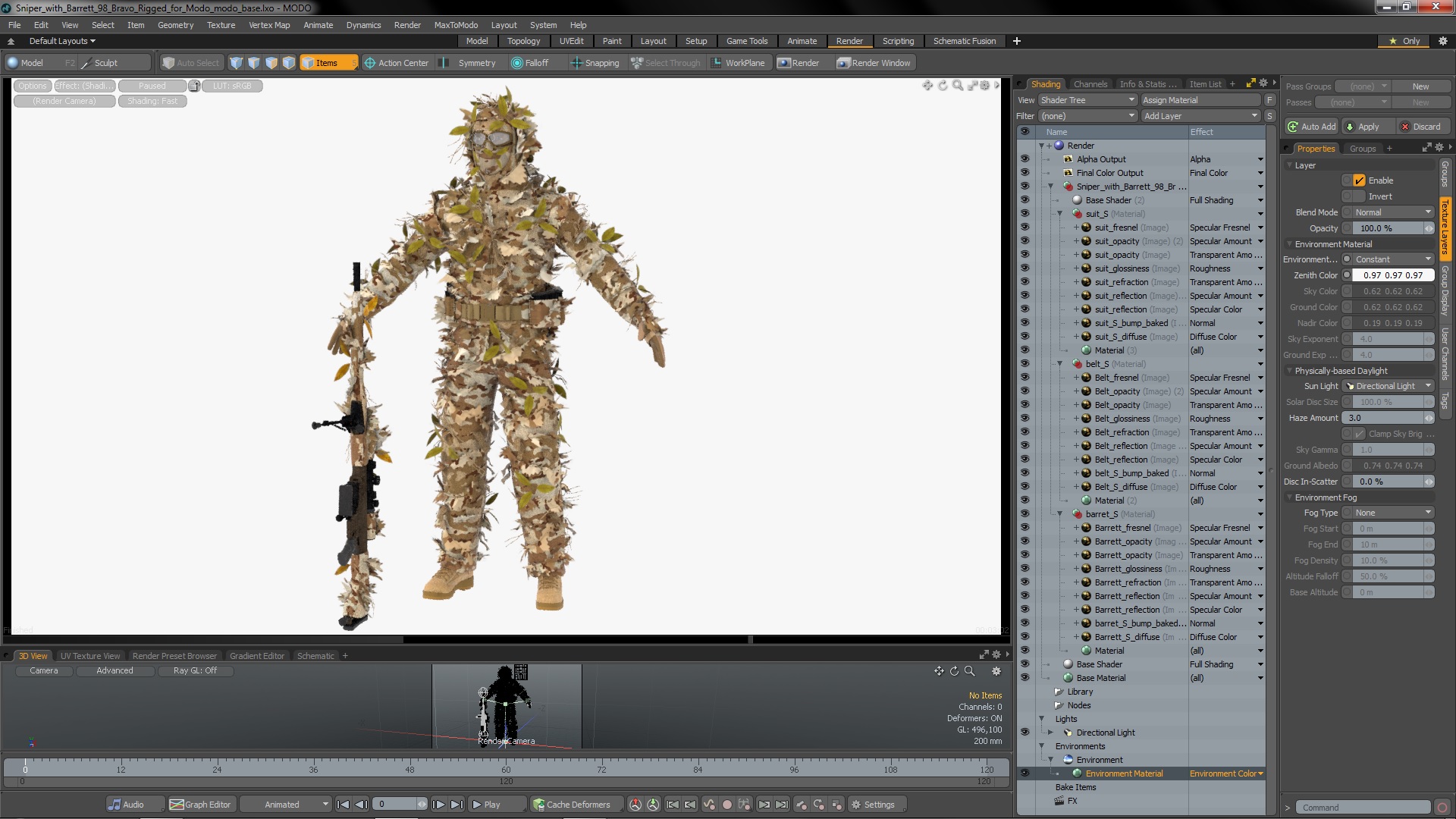Adjust the Haze Amount slider
This screenshot has height=819, width=1456.
point(1388,418)
